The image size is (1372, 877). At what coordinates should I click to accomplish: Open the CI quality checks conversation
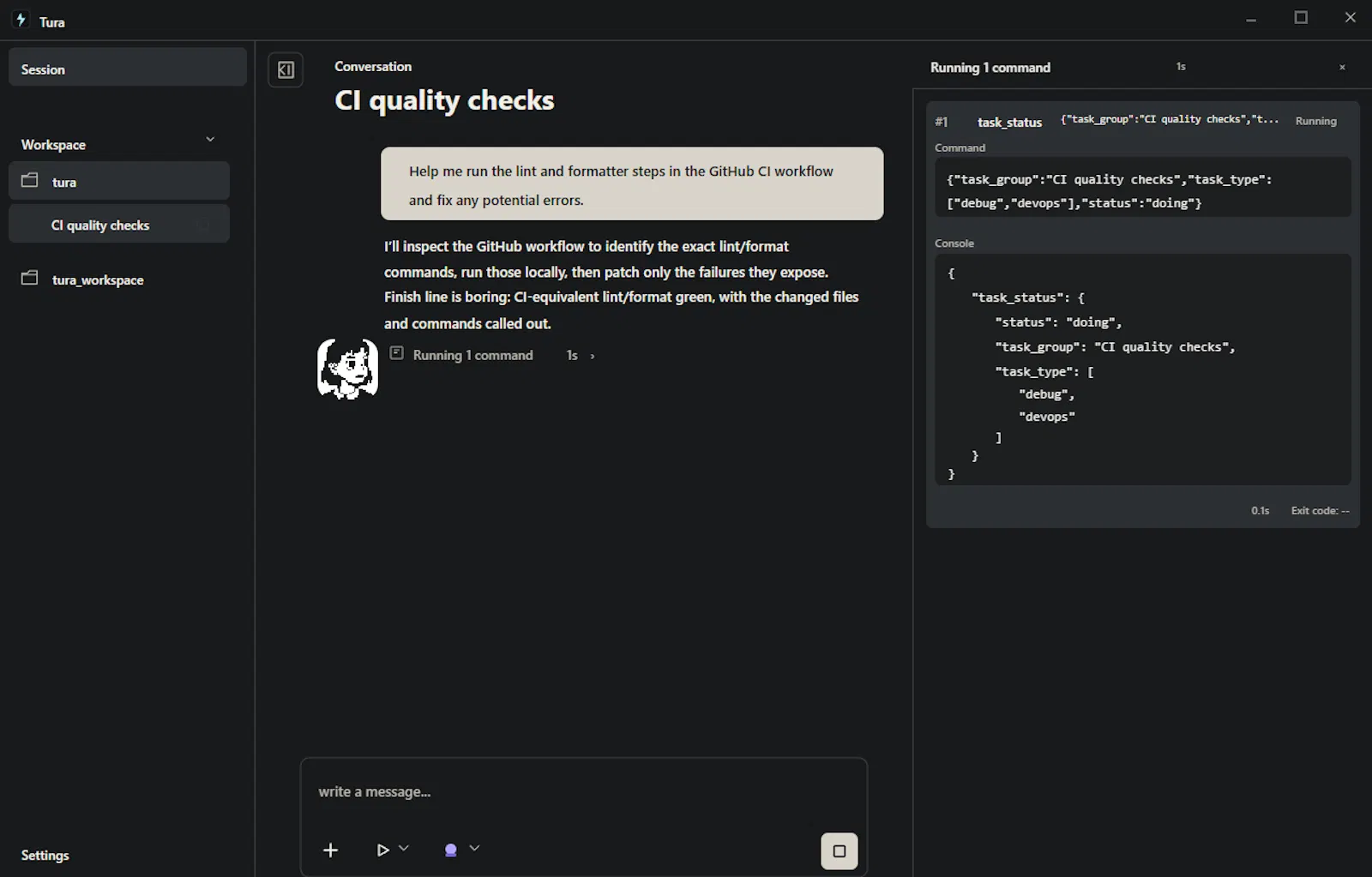pyautogui.click(x=119, y=224)
